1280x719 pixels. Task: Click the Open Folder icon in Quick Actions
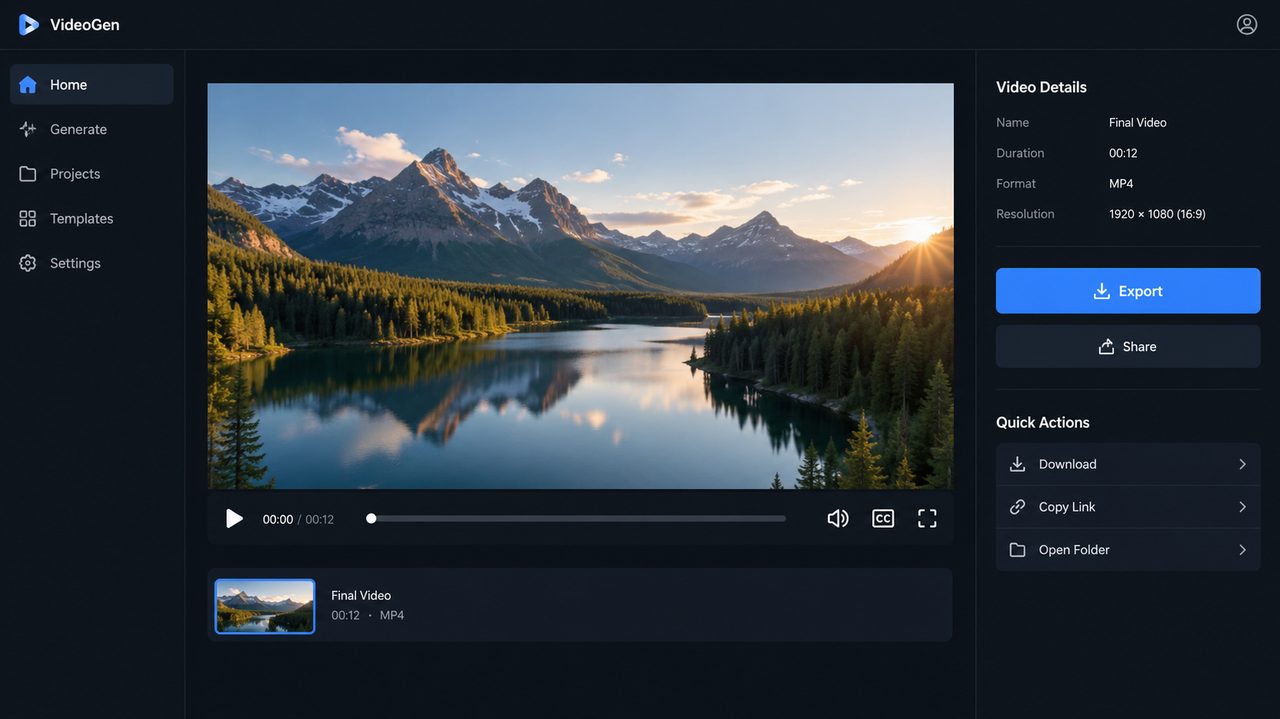1018,550
